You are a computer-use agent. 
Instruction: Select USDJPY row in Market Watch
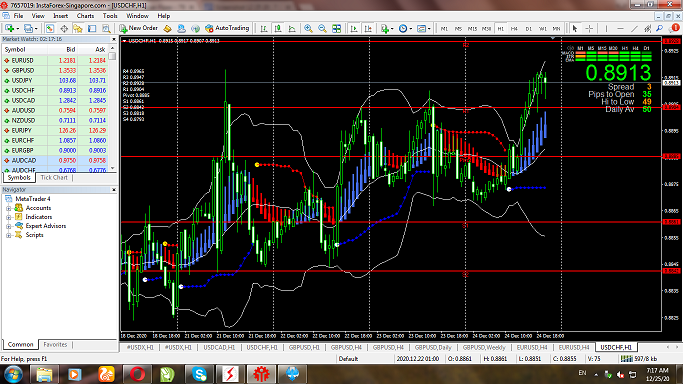tap(55, 81)
